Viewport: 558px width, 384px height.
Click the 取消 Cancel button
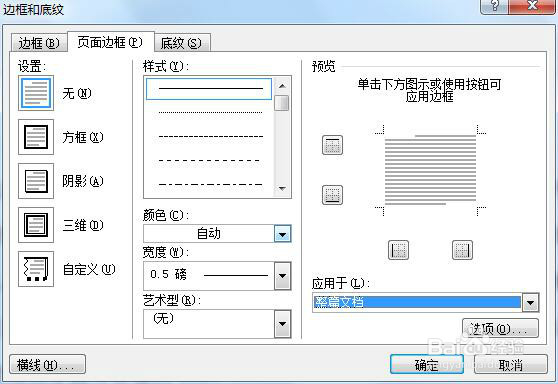click(x=511, y=364)
